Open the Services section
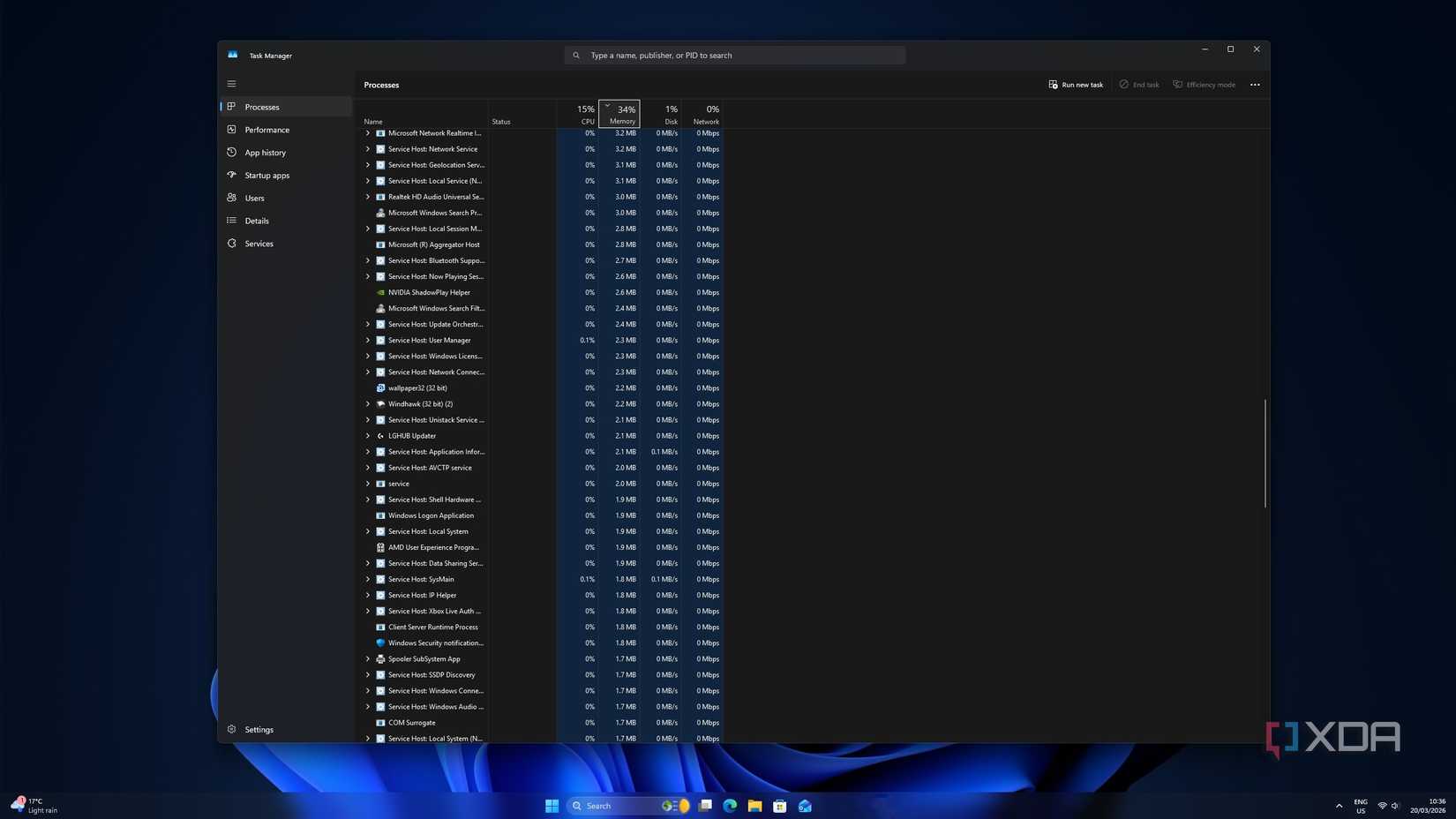The height and width of the screenshot is (819, 1456). (x=259, y=244)
